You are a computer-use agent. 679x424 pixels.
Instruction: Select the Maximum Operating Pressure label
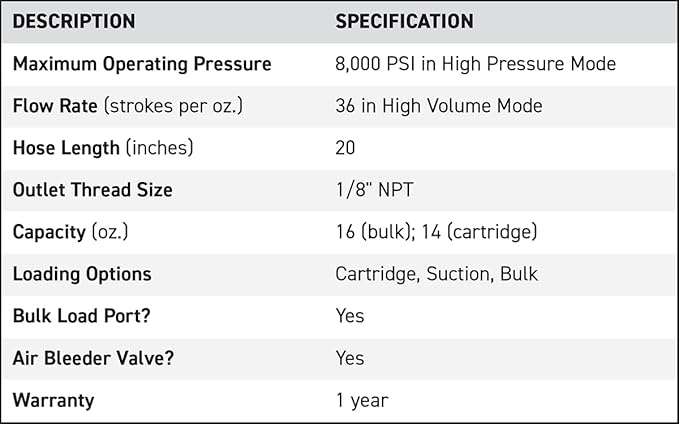(x=142, y=64)
